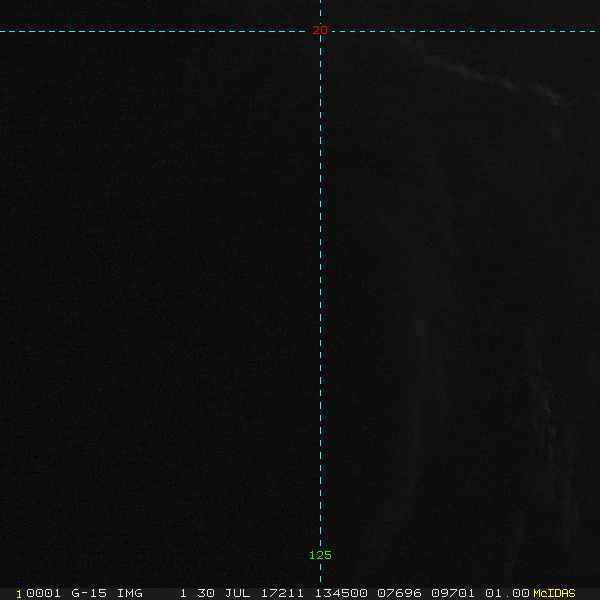Click the 07696 line coordinate value
The width and height of the screenshot is (600, 600).
pos(399,593)
